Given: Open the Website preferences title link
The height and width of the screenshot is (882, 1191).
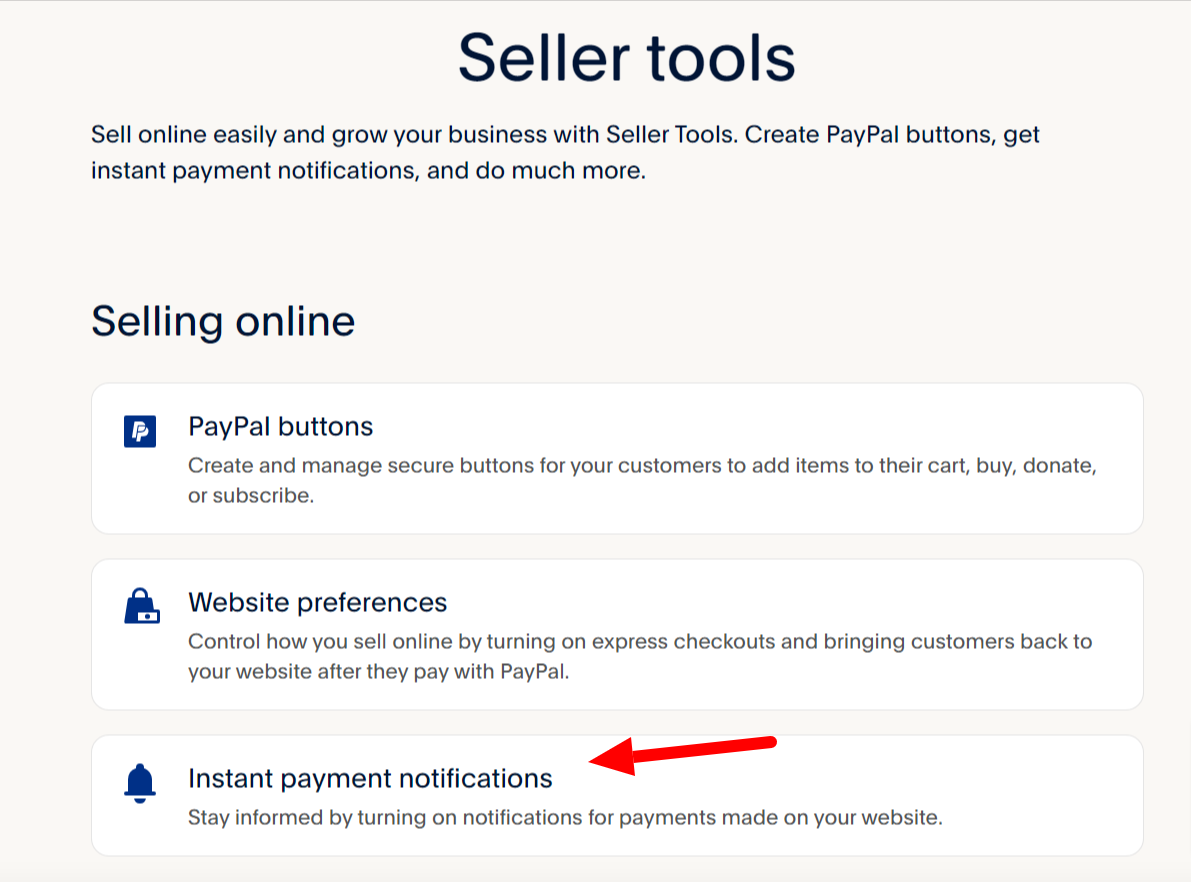Looking at the screenshot, I should [x=317, y=602].
